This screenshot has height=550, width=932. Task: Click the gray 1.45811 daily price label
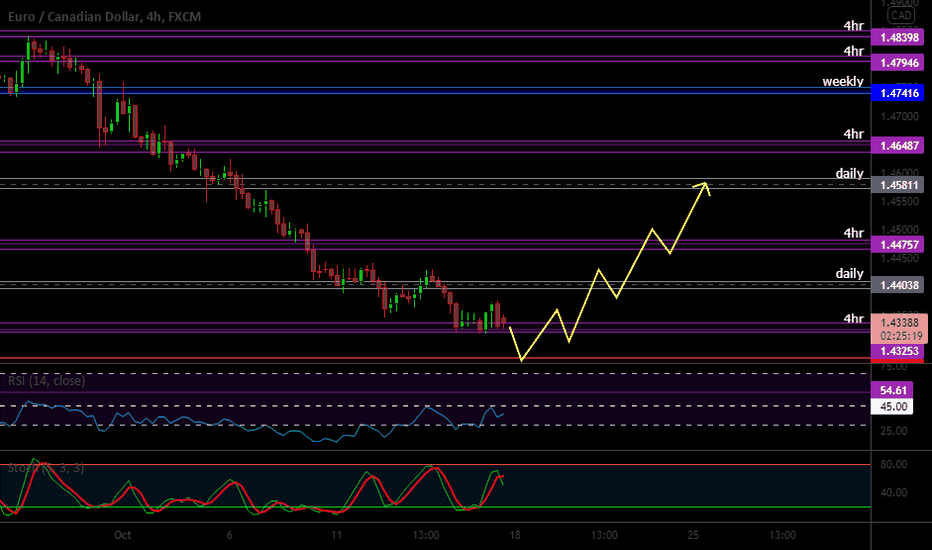898,185
